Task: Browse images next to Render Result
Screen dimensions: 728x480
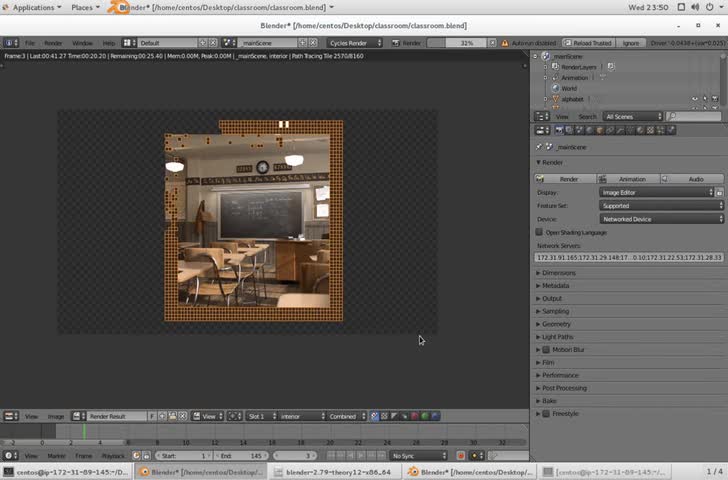Action: point(78,416)
